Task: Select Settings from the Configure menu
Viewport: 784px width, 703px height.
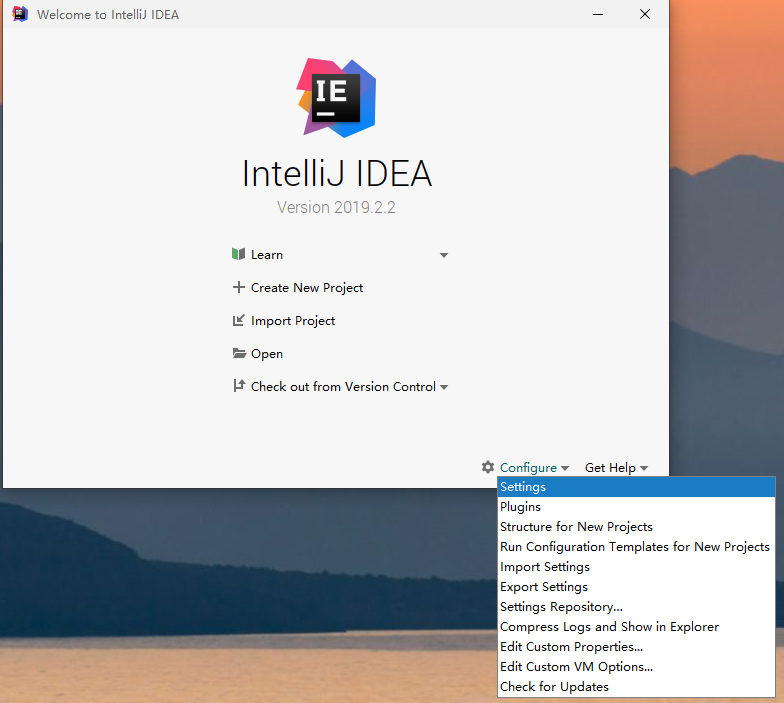Action: point(523,487)
